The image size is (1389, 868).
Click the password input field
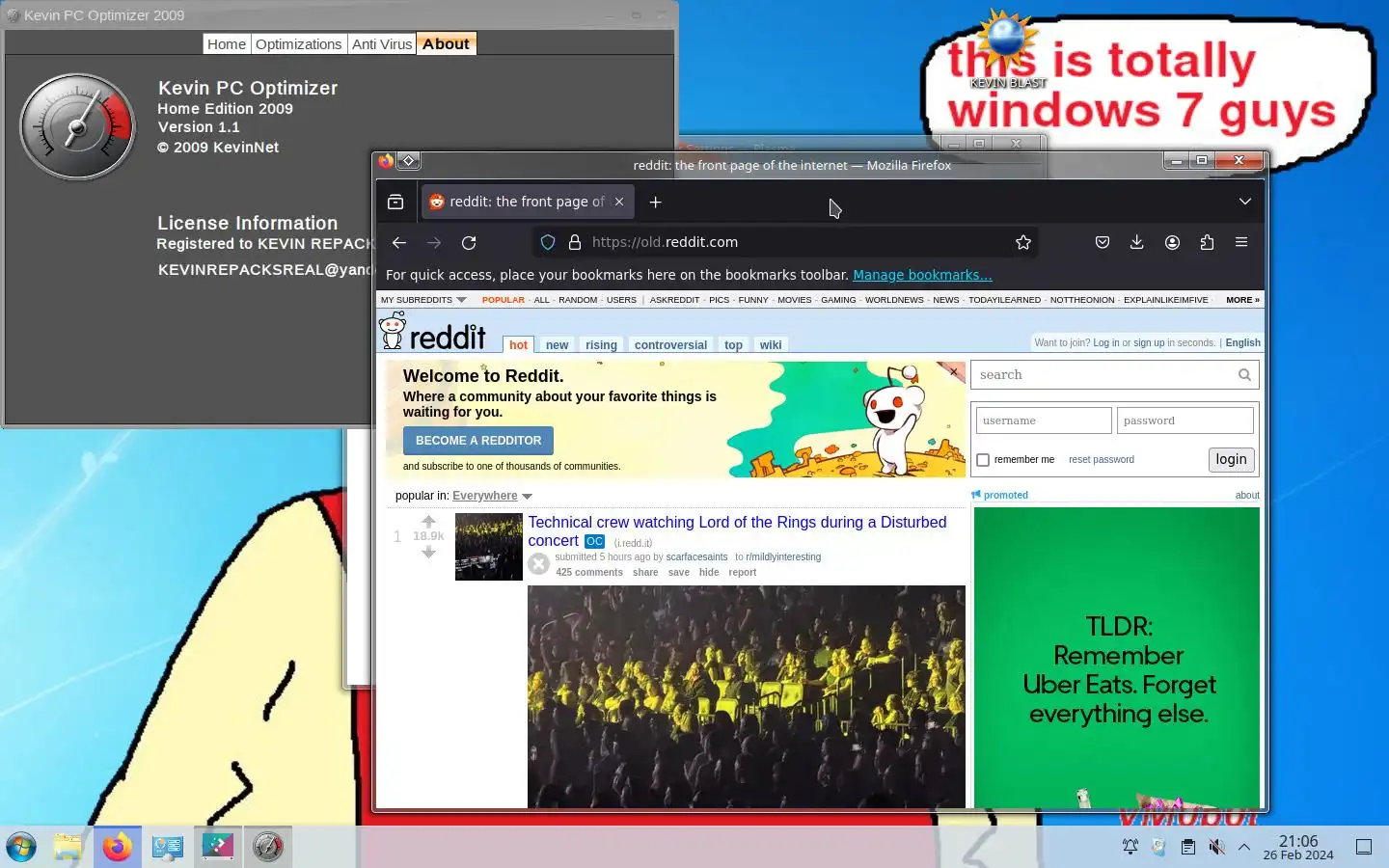[1185, 420]
